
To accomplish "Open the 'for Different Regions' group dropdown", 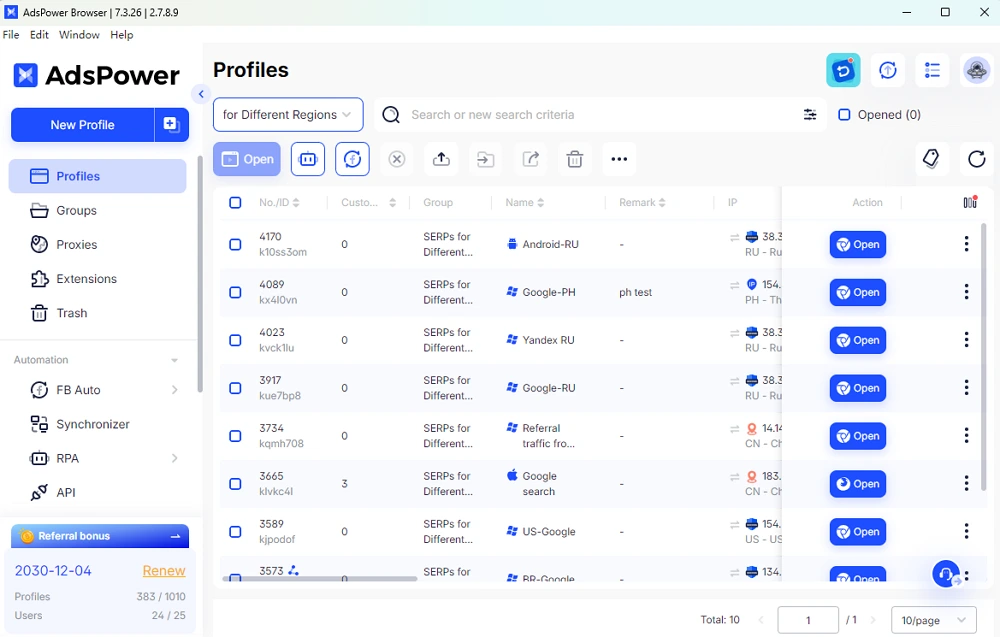I will point(288,115).
